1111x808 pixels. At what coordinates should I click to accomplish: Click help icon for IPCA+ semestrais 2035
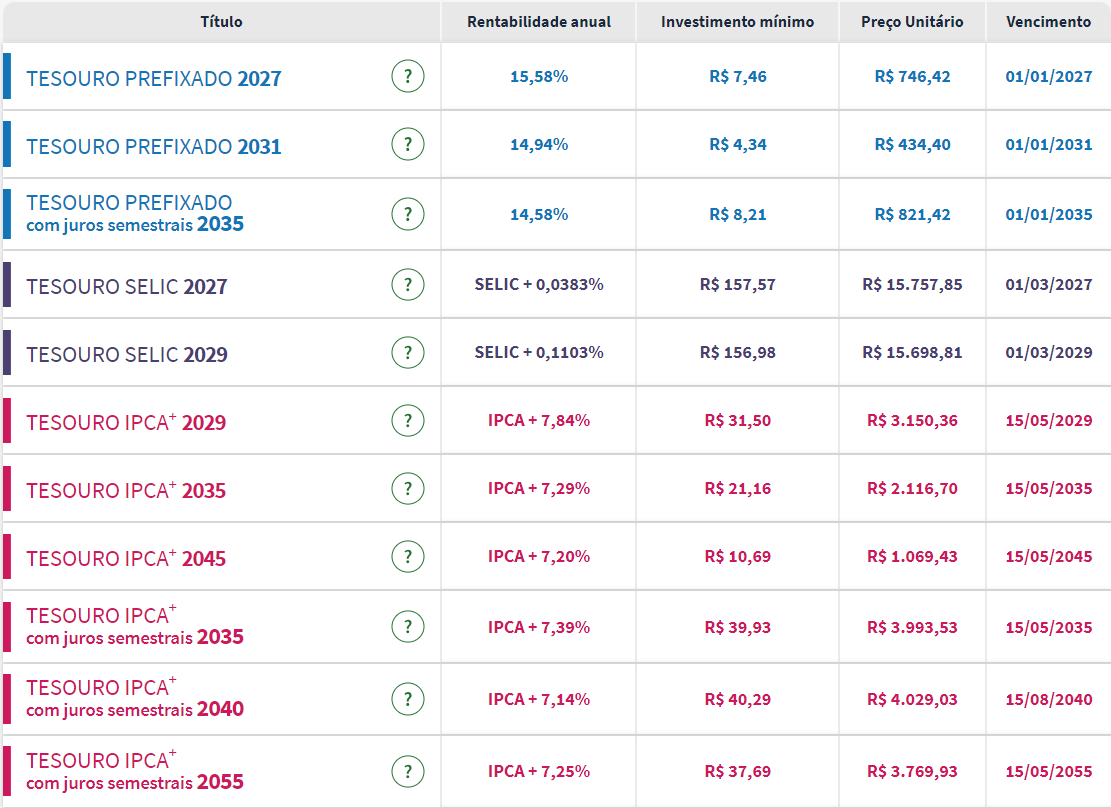point(407,627)
